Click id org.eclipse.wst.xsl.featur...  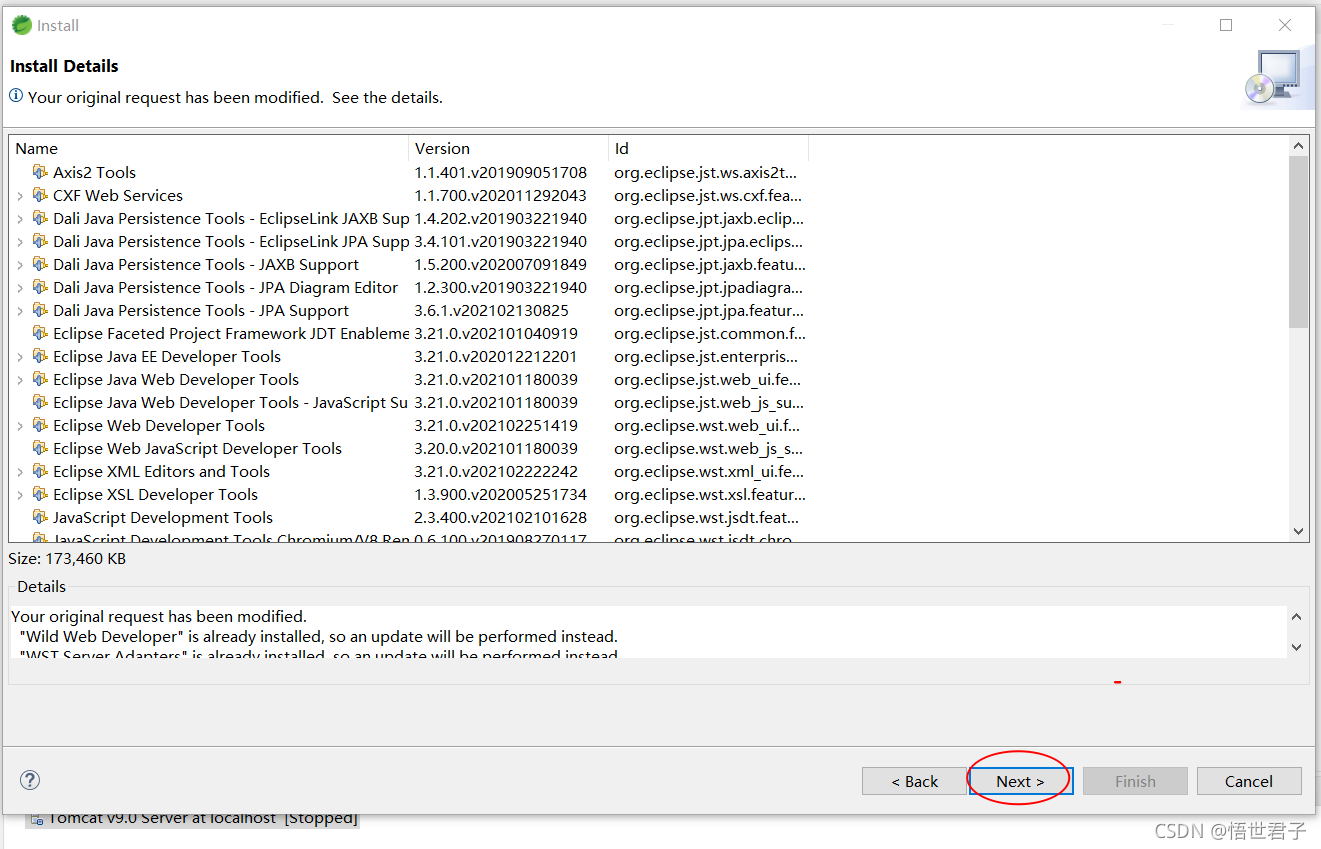[709, 494]
